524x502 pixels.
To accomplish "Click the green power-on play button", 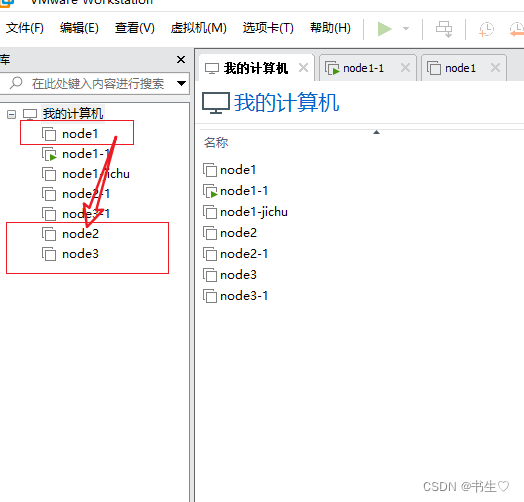I will pos(384,29).
